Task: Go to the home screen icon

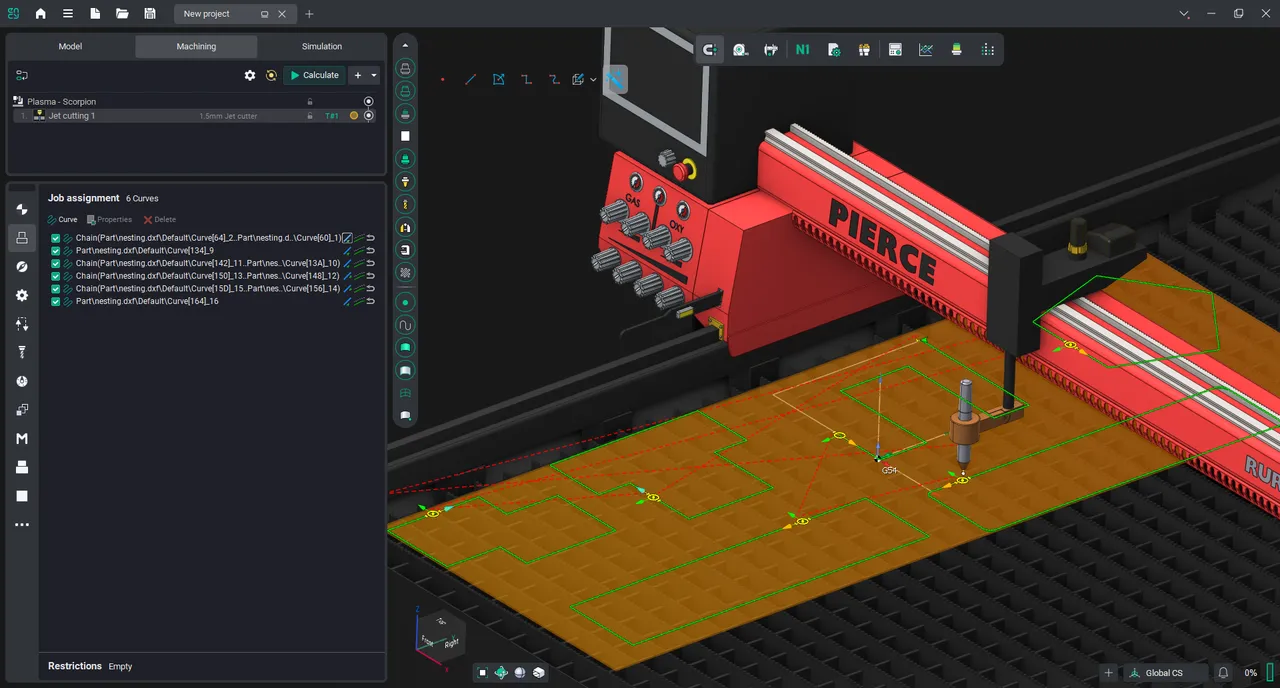Action: 40,14
